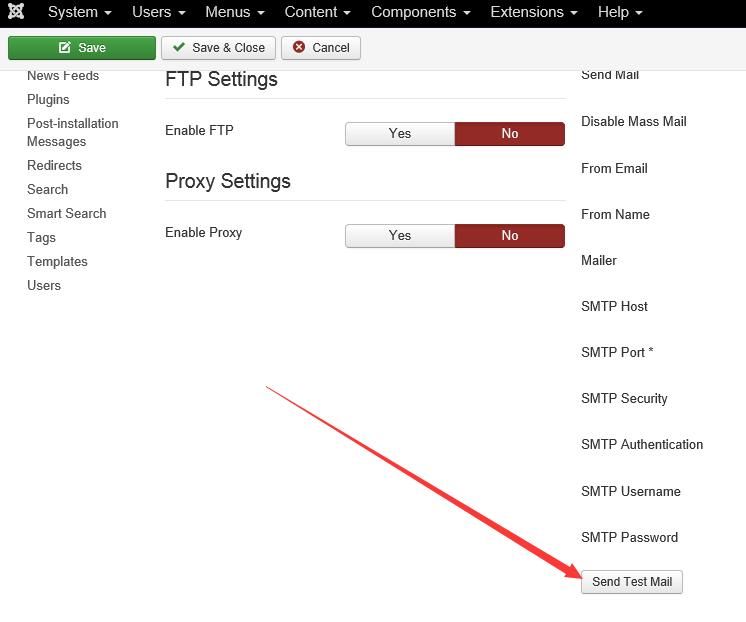
Task: Click the green Save button
Action: click(82, 48)
